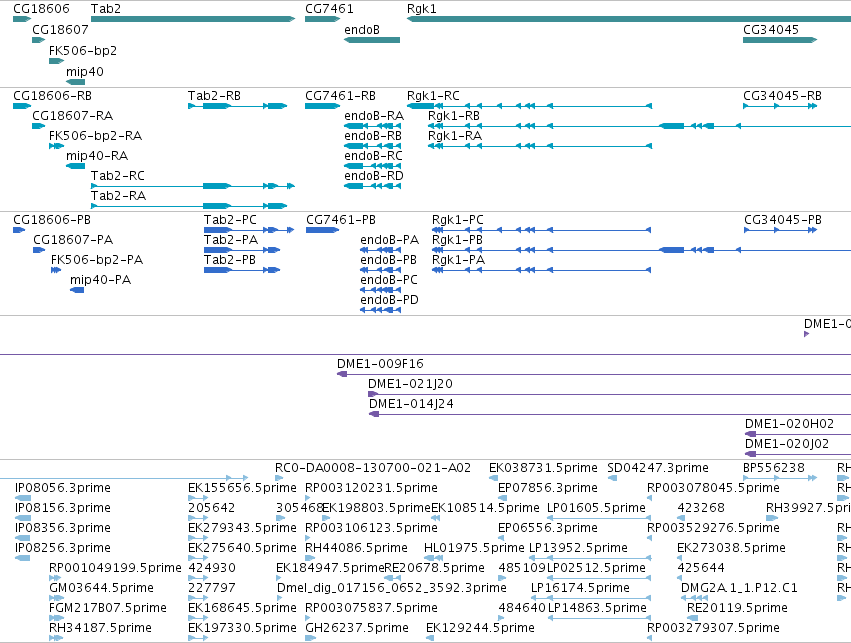This screenshot has width=851, height=643.
Task: Click the Dmel_dig_017156_0652_3592.3prime label
Action: 391,588
